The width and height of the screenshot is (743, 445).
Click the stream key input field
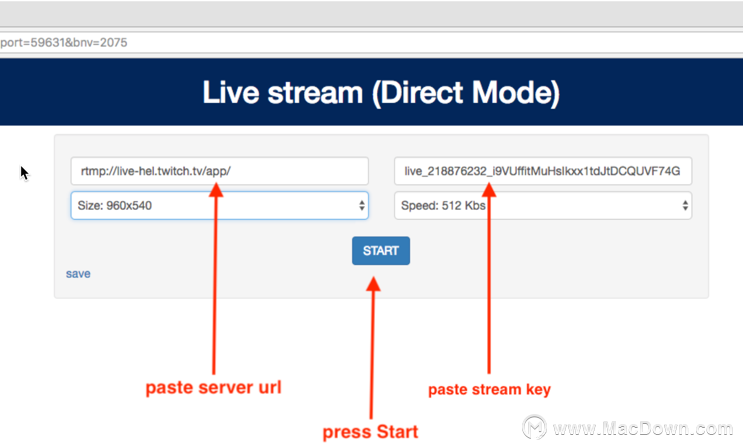pos(543,171)
